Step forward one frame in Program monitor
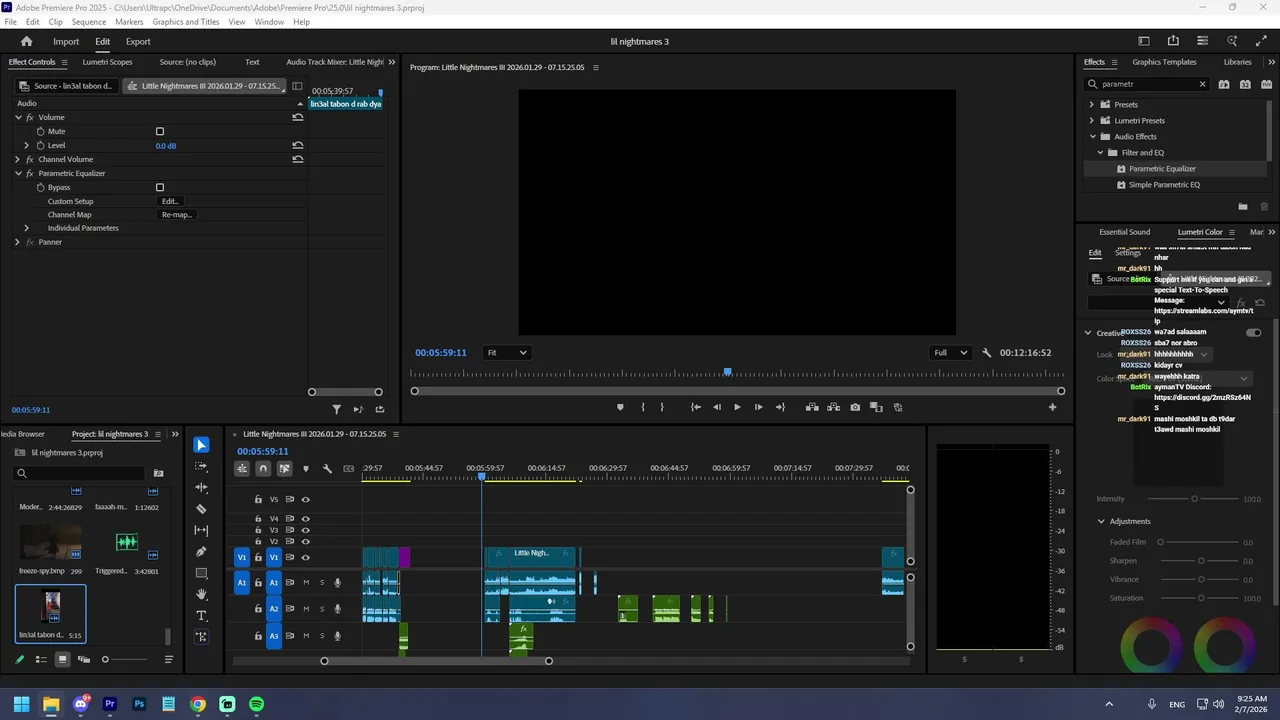Viewport: 1280px width, 720px height. (x=758, y=407)
